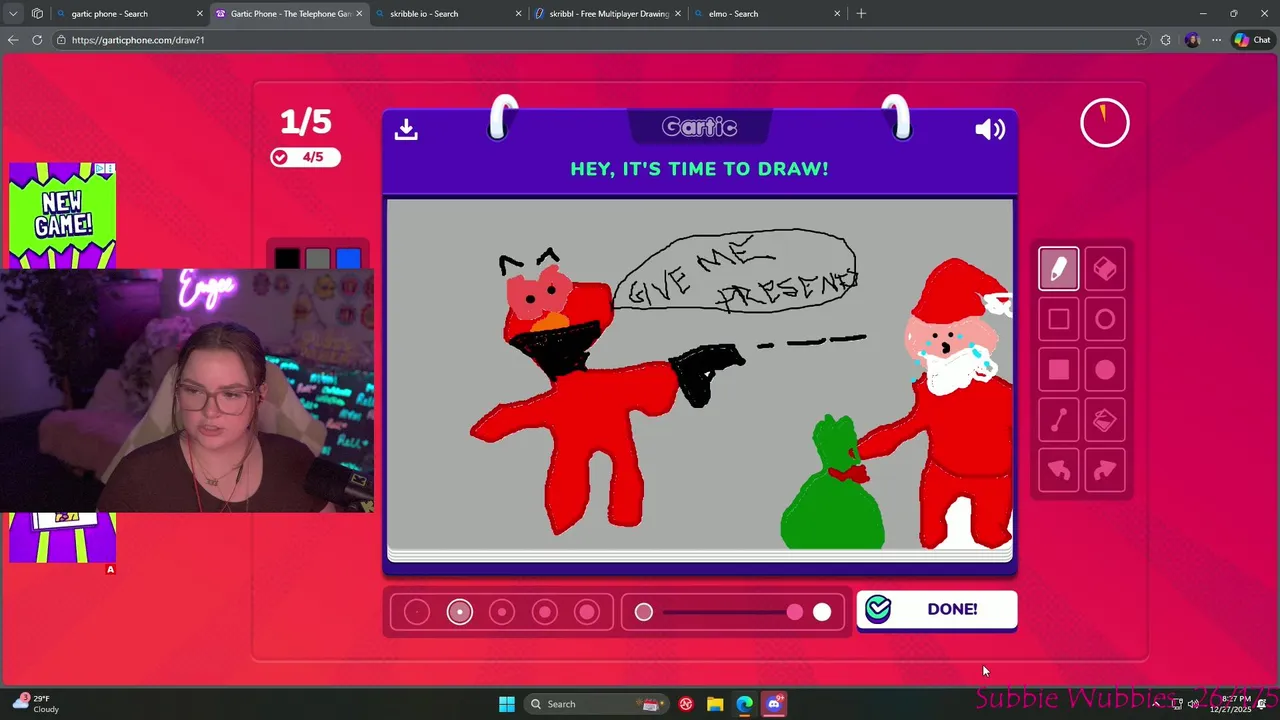Screen dimensions: 1280x720
Task: Open Microsoft Edge from the taskbar
Action: pyautogui.click(x=744, y=704)
